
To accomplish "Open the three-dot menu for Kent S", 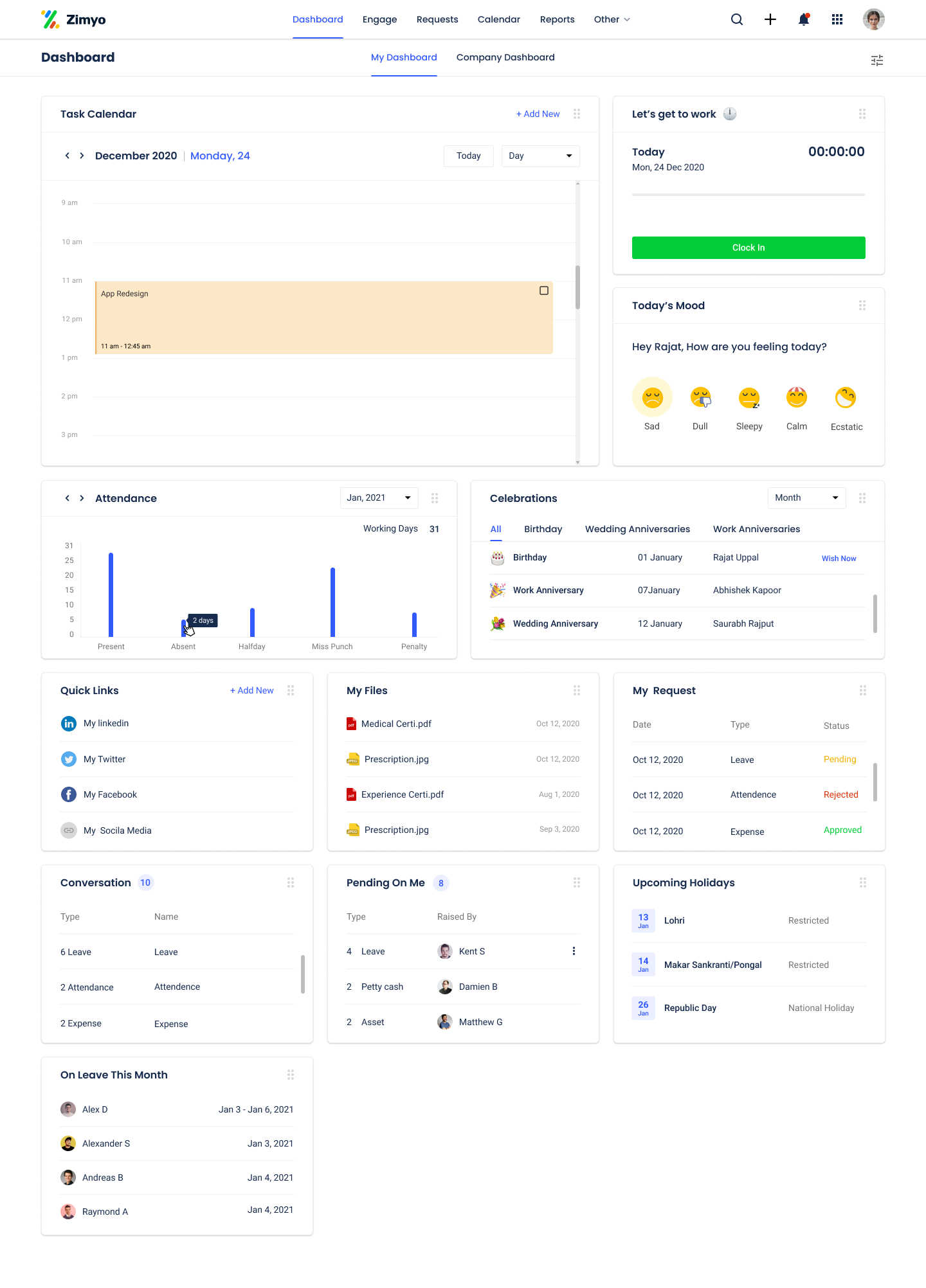I will [x=574, y=951].
